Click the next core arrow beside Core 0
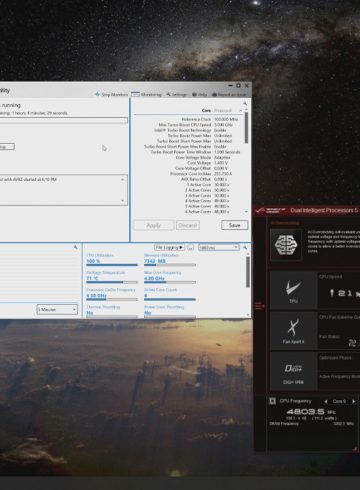Viewport: 360px width, 490px height. 354,401
